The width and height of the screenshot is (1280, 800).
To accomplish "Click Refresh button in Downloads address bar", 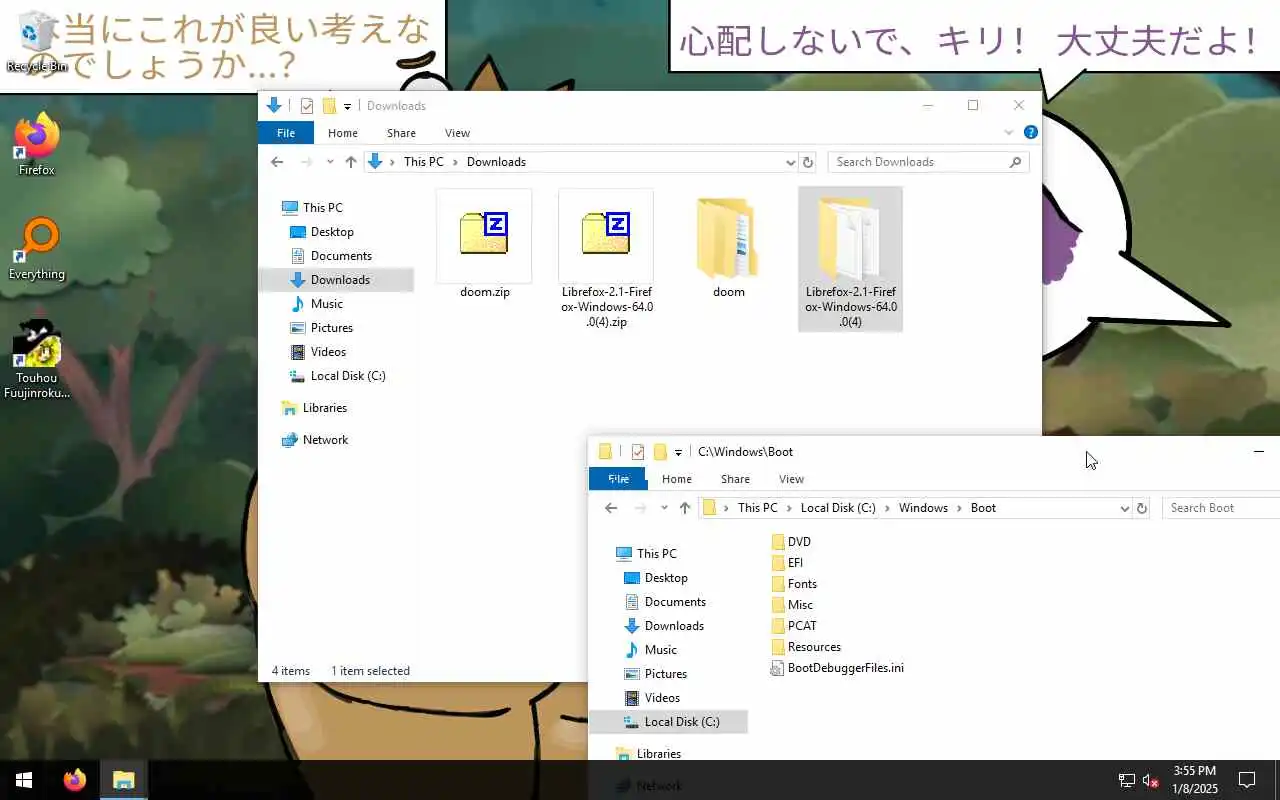I will click(x=808, y=162).
